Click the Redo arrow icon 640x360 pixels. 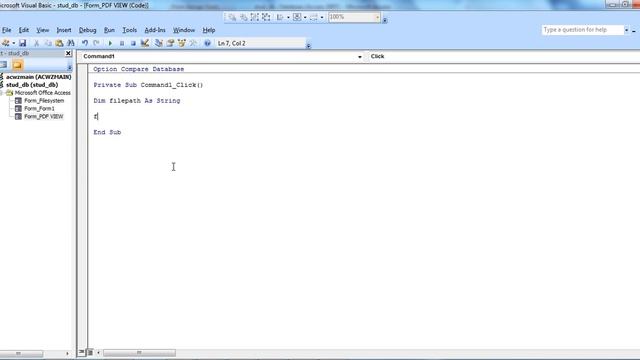pos(96,43)
